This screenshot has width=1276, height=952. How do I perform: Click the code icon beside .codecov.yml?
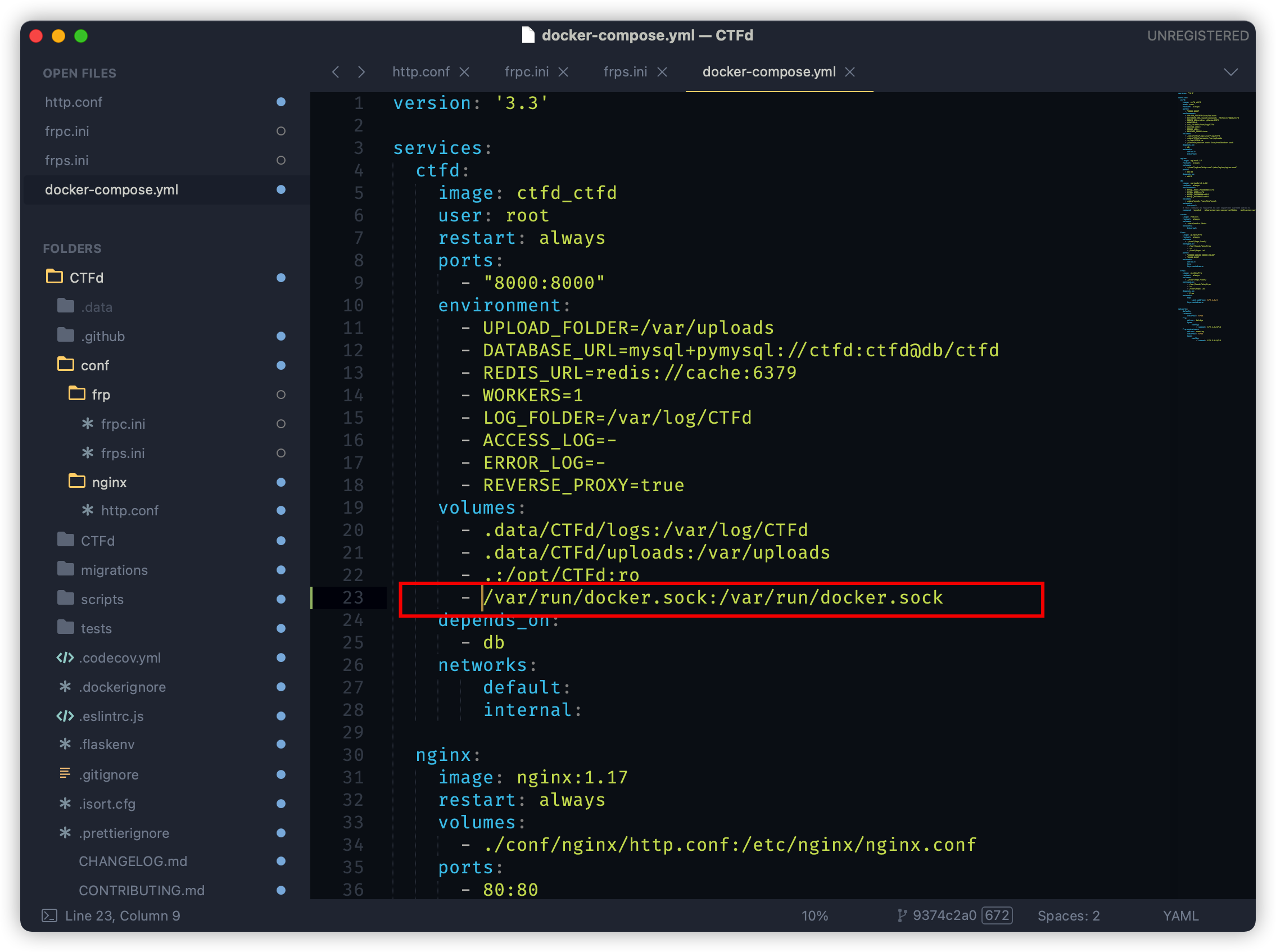[x=64, y=658]
